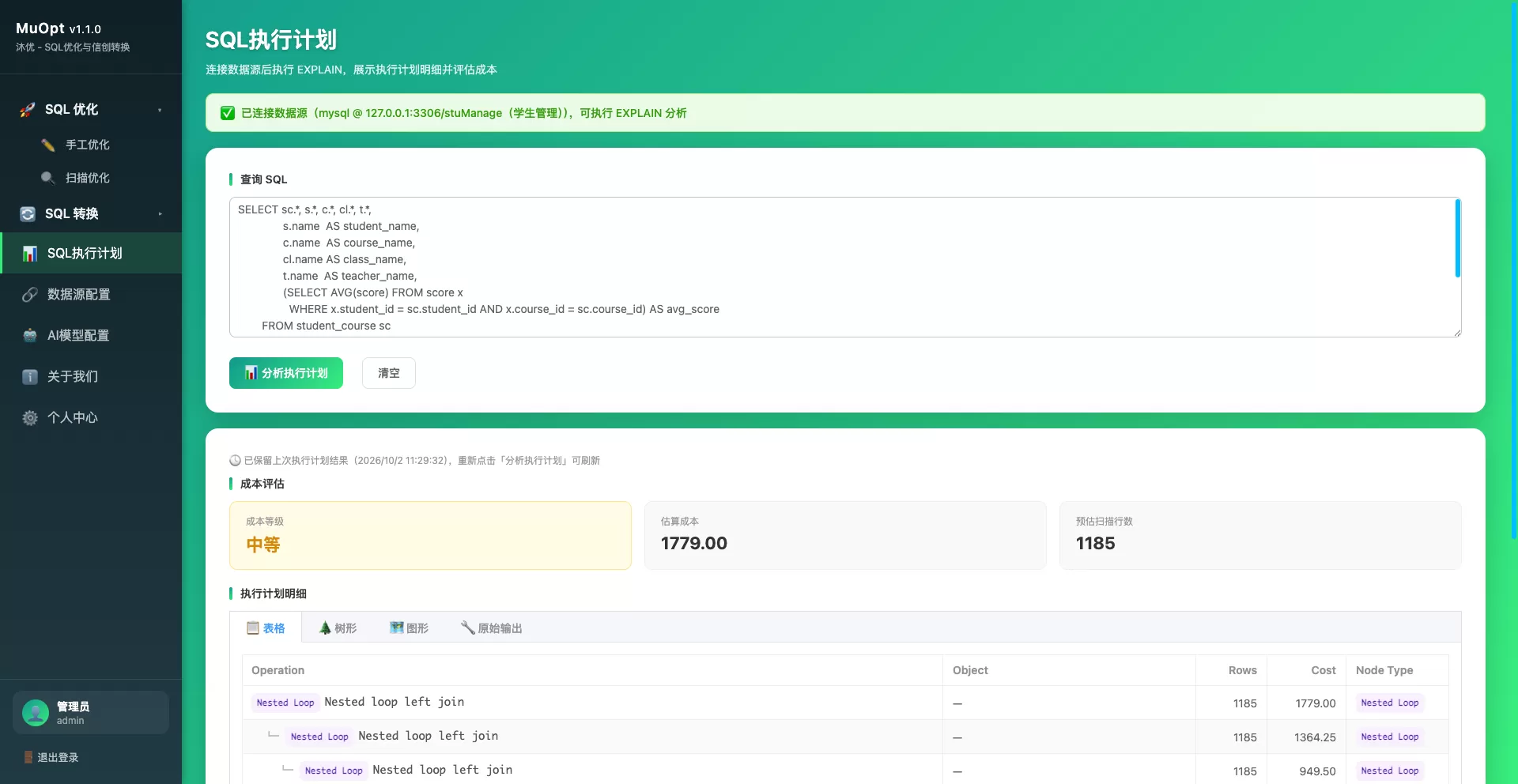The image size is (1518, 784).
Task: Open 扫描优化 submenu item
Action: [x=91, y=178]
